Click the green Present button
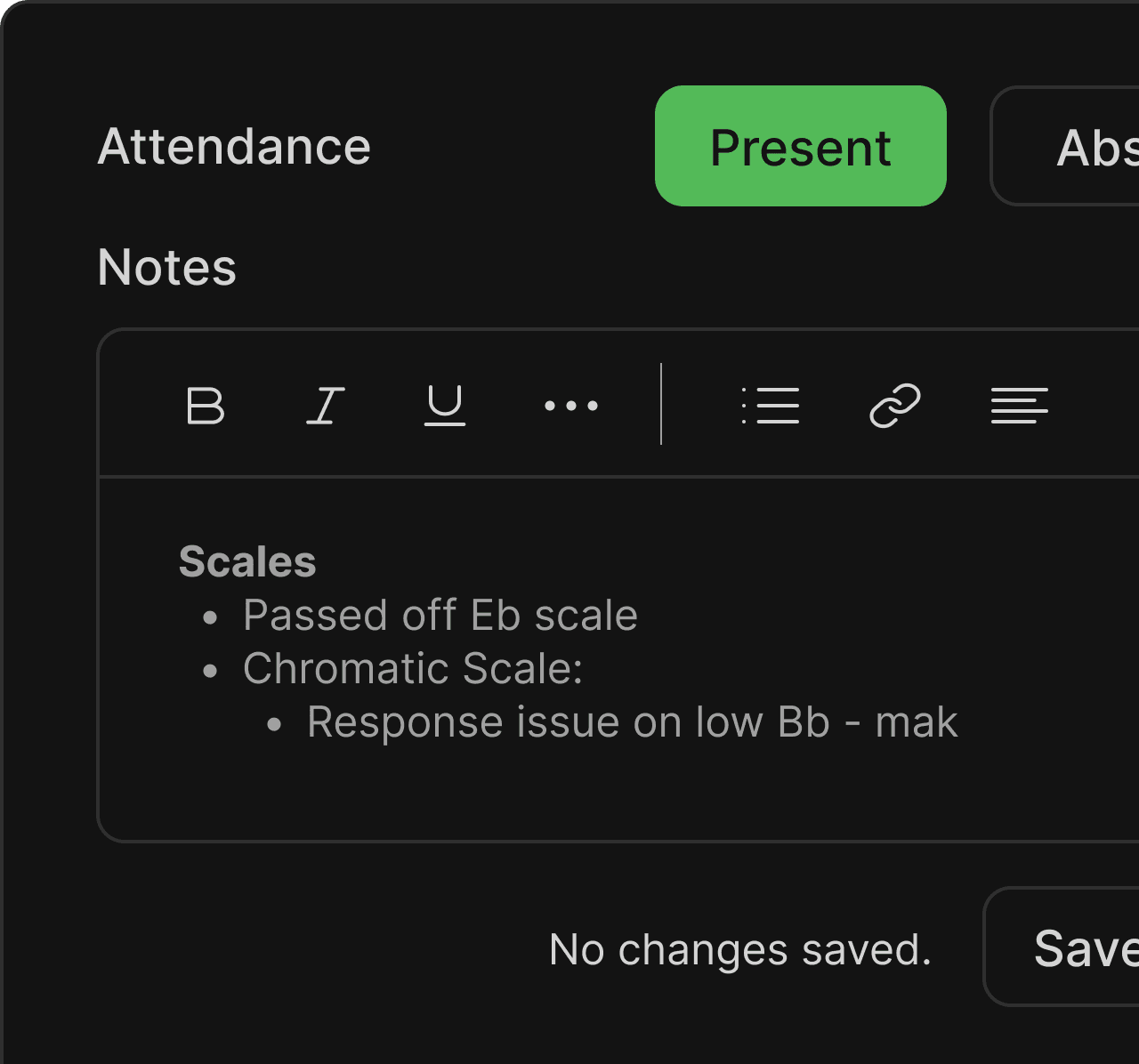The image size is (1139, 1064). tap(799, 147)
